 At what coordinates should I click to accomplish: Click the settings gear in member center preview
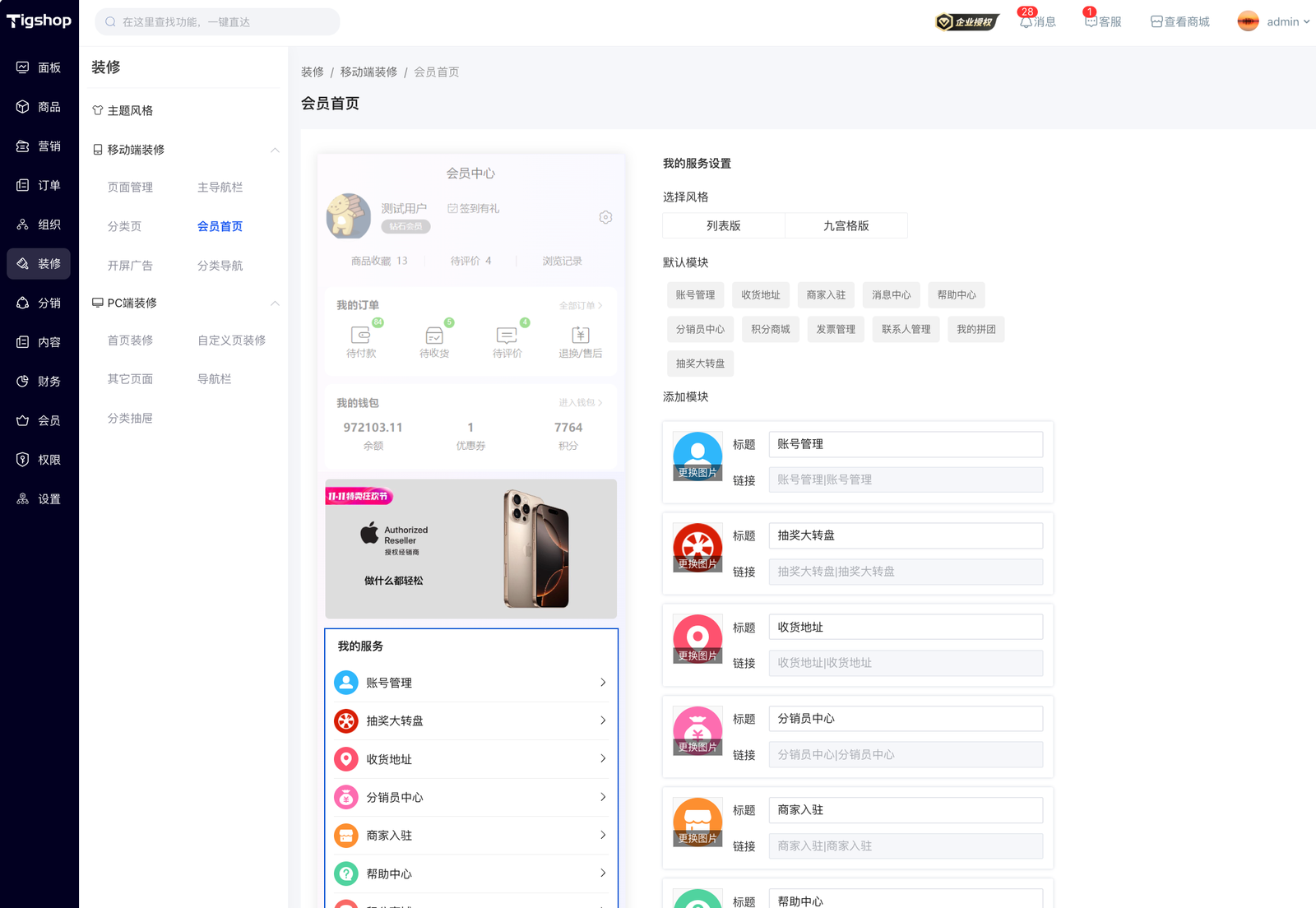click(605, 217)
